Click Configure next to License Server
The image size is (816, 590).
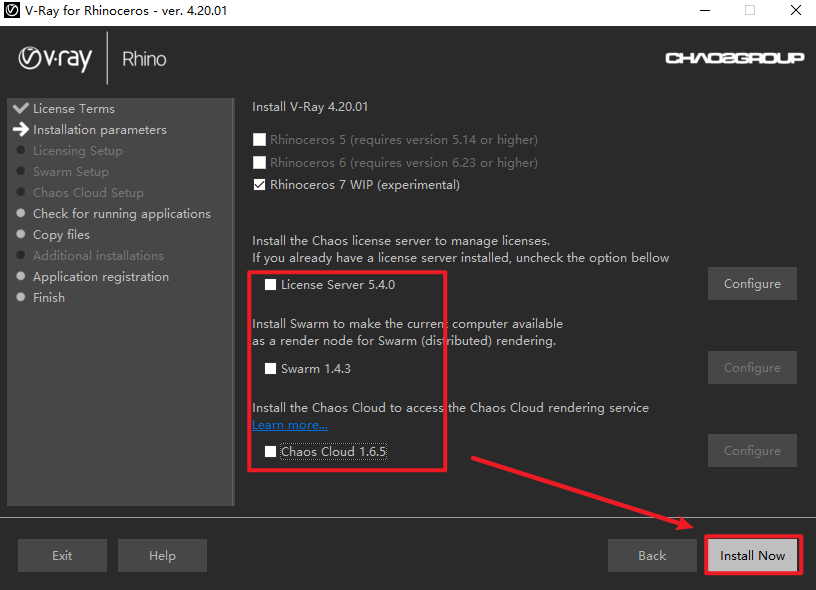pos(752,283)
